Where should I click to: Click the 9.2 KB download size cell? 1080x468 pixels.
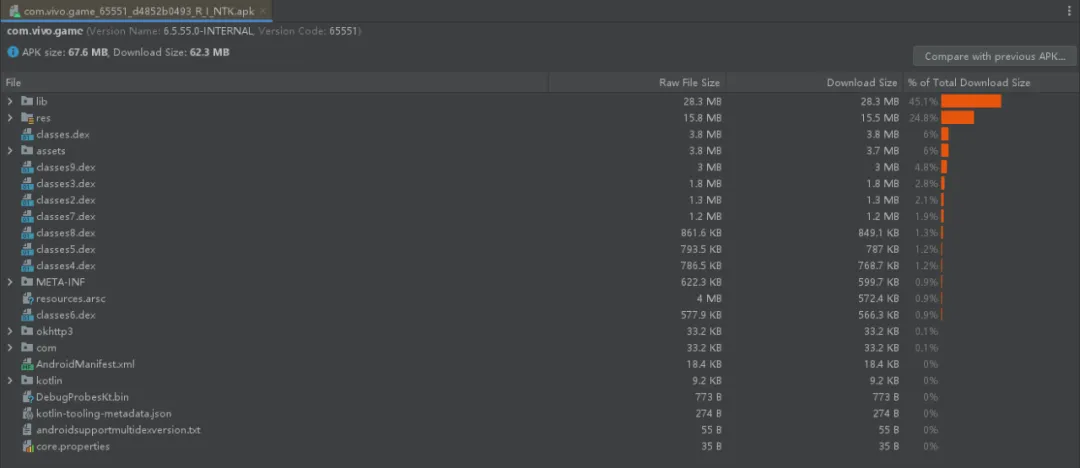coord(884,380)
